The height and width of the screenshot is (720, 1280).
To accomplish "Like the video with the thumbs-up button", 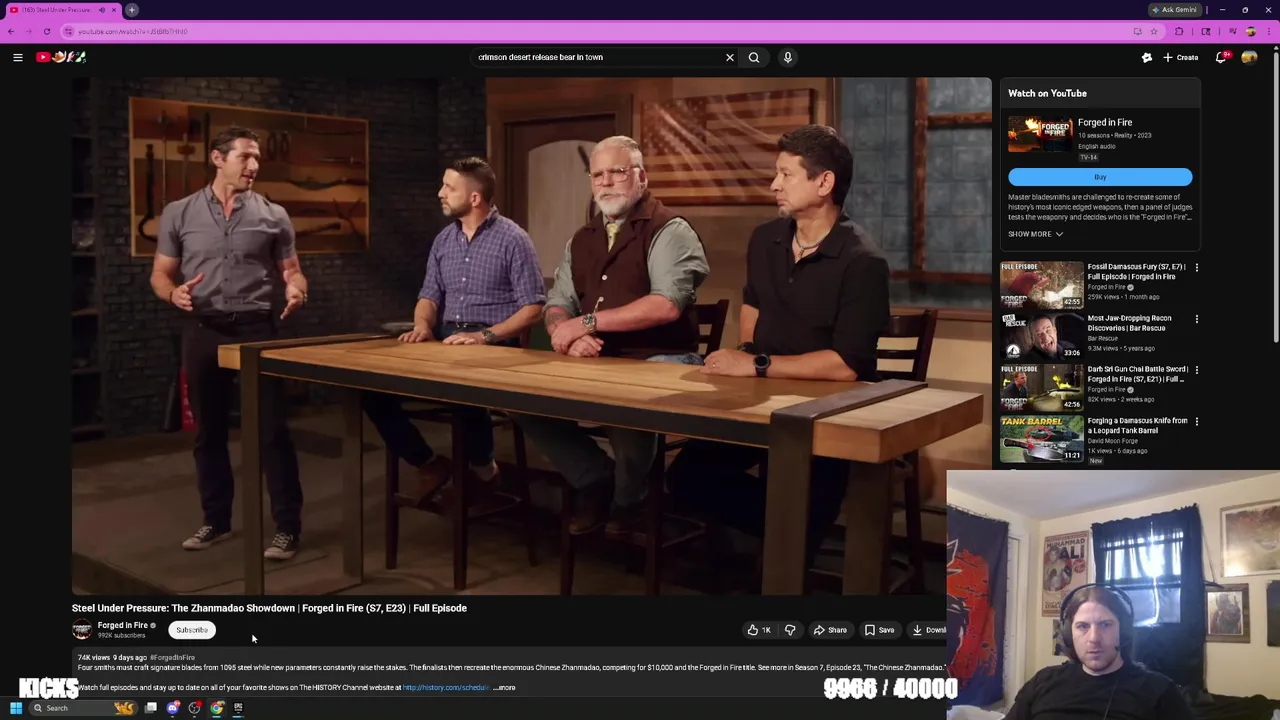I will point(759,630).
